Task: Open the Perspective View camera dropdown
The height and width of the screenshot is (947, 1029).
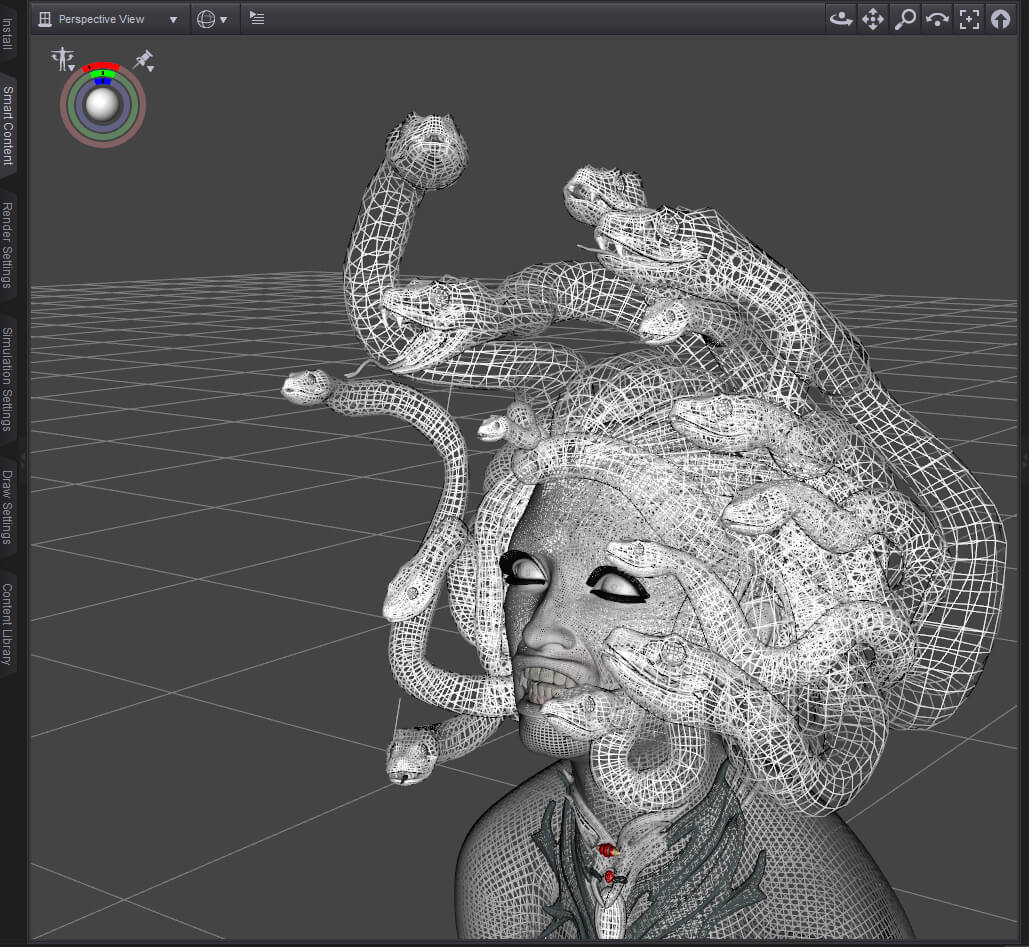Action: [109, 19]
